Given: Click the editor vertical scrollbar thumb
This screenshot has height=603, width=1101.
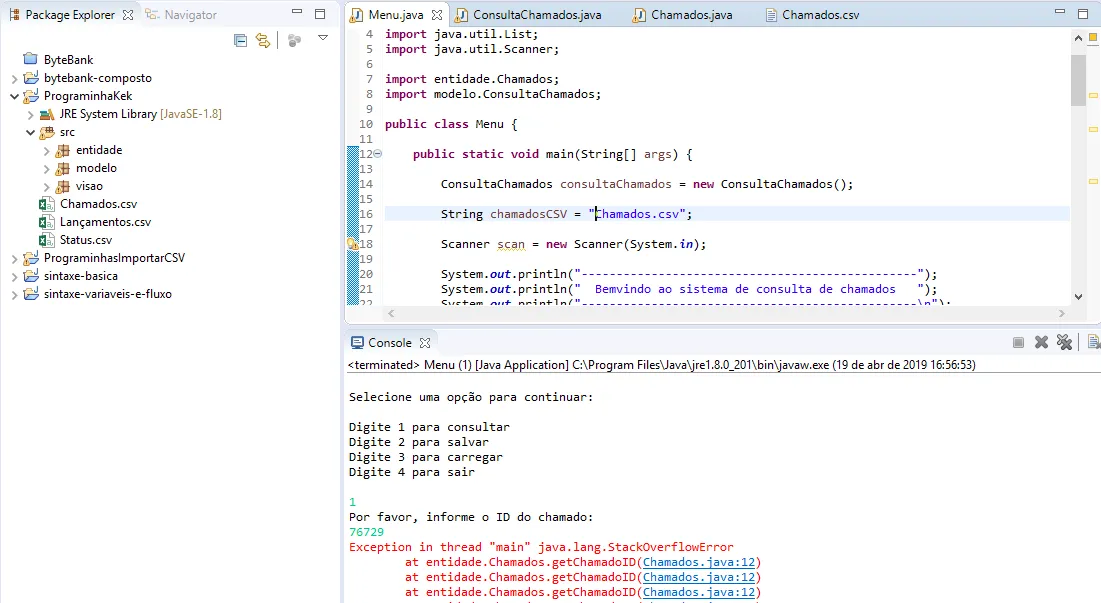Looking at the screenshot, I should 1078,79.
